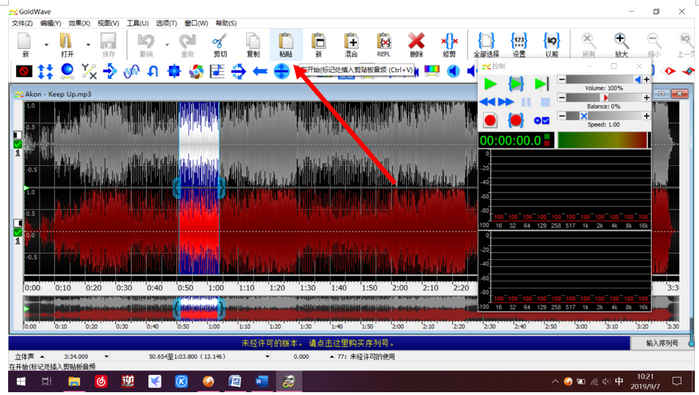Click the 粘贴 (Paste) clipboard icon
Viewport: 699px width, 395px height.
coord(286,41)
